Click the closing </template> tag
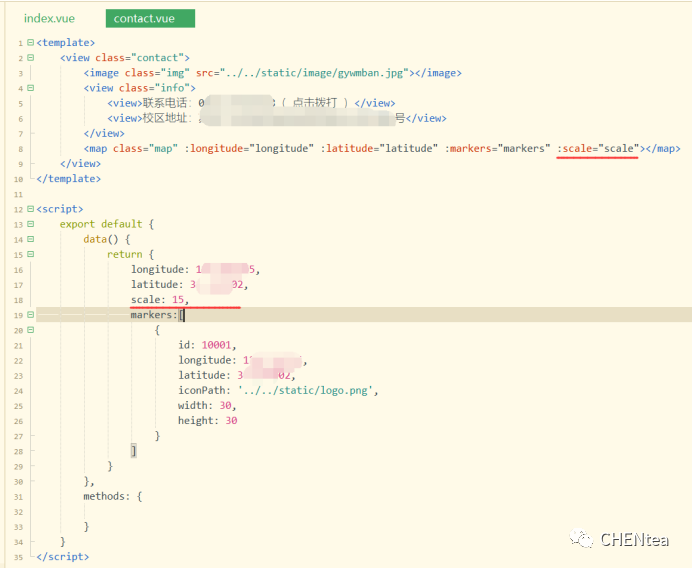Viewport: 692px width, 568px height. (68, 179)
